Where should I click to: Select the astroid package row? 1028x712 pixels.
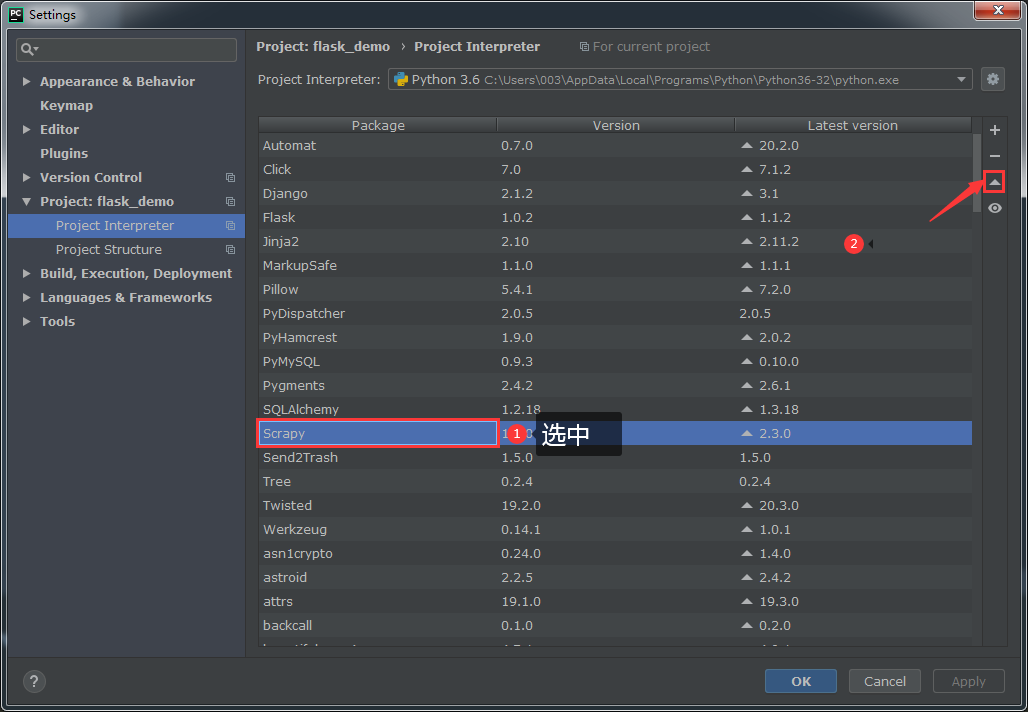[616, 578]
